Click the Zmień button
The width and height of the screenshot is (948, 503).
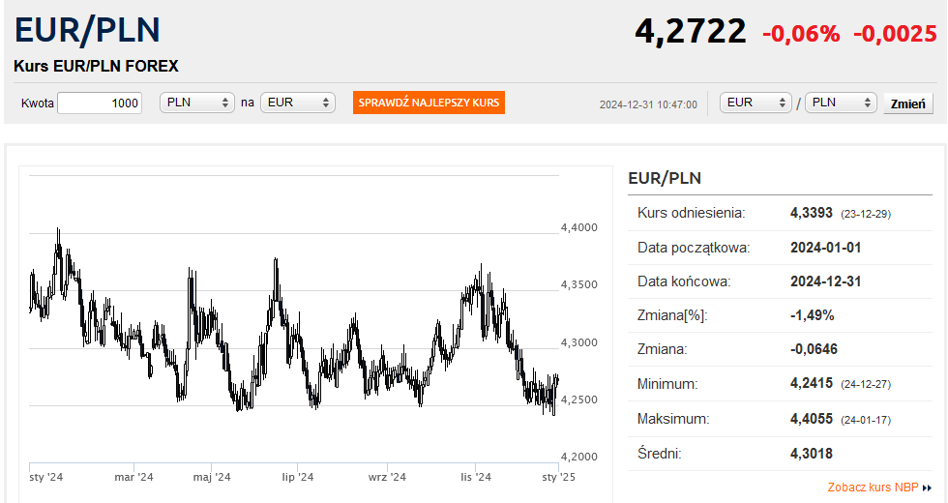908,103
